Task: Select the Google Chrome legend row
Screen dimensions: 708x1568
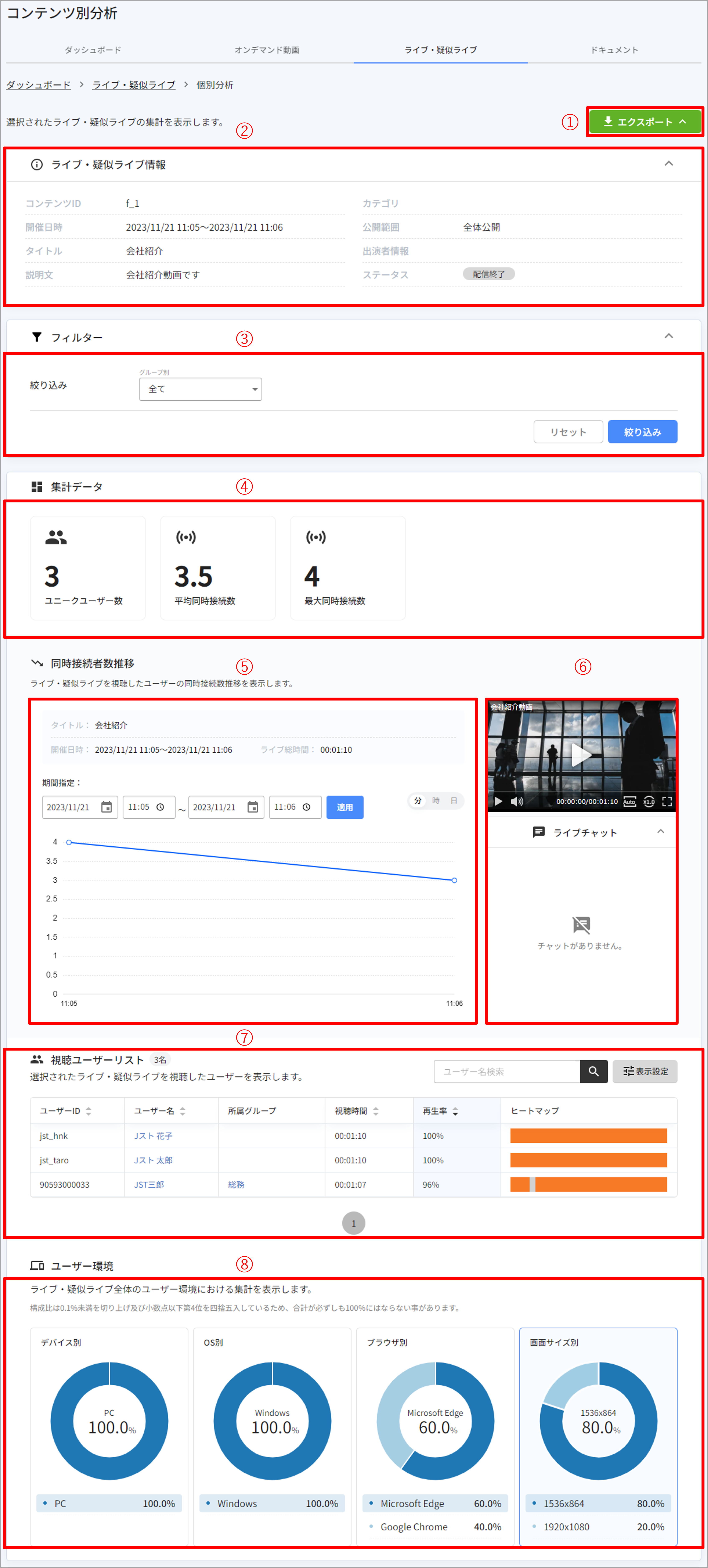Action: (x=435, y=1527)
